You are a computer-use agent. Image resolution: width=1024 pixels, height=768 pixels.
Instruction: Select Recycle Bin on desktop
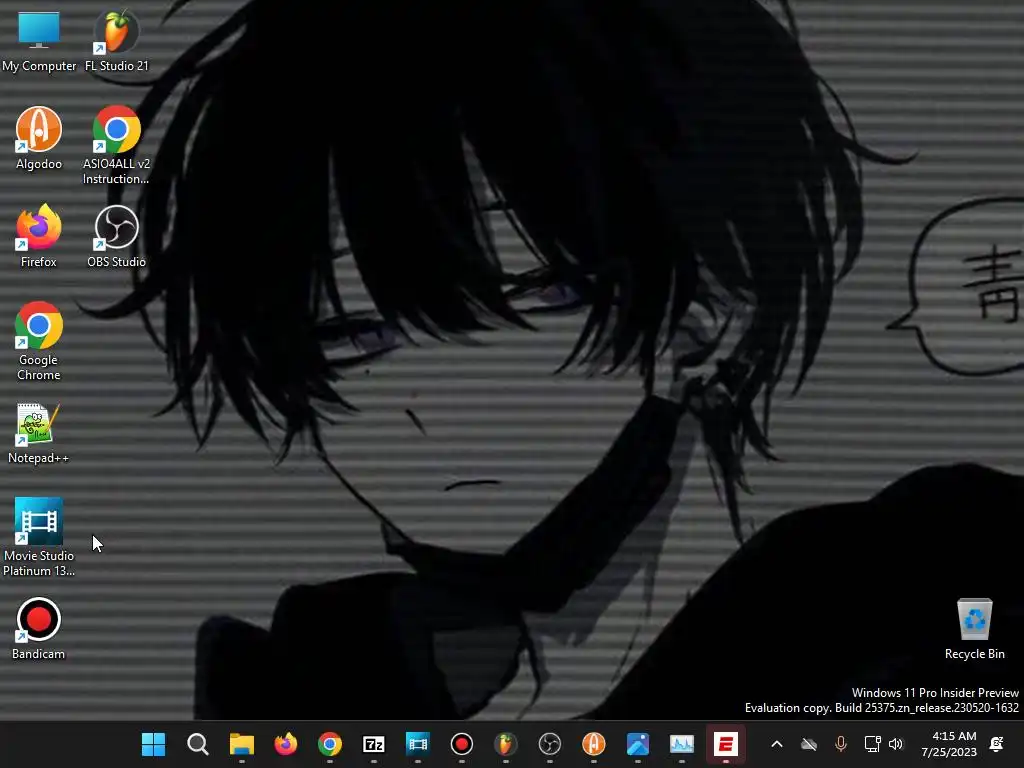point(974,628)
